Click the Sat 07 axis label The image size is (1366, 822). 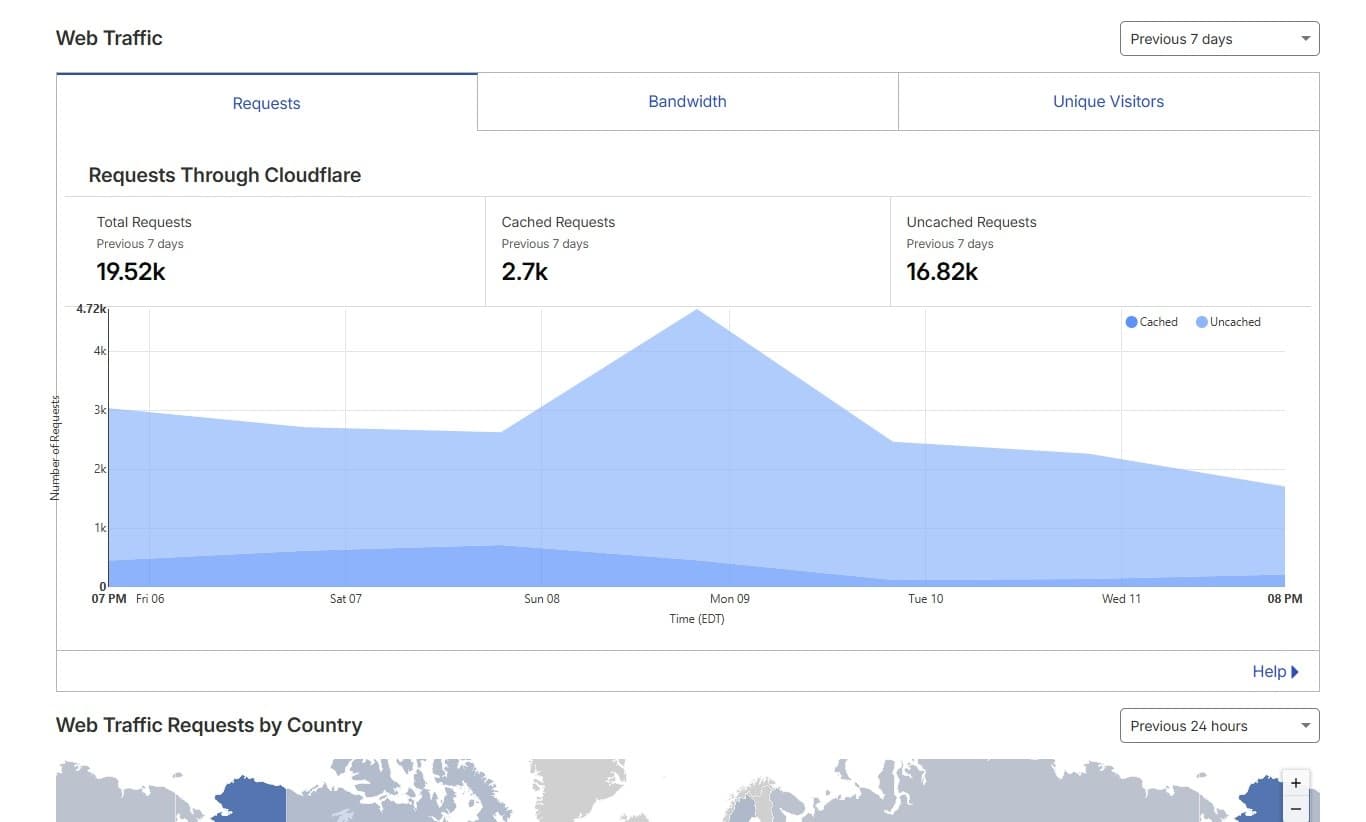click(346, 599)
